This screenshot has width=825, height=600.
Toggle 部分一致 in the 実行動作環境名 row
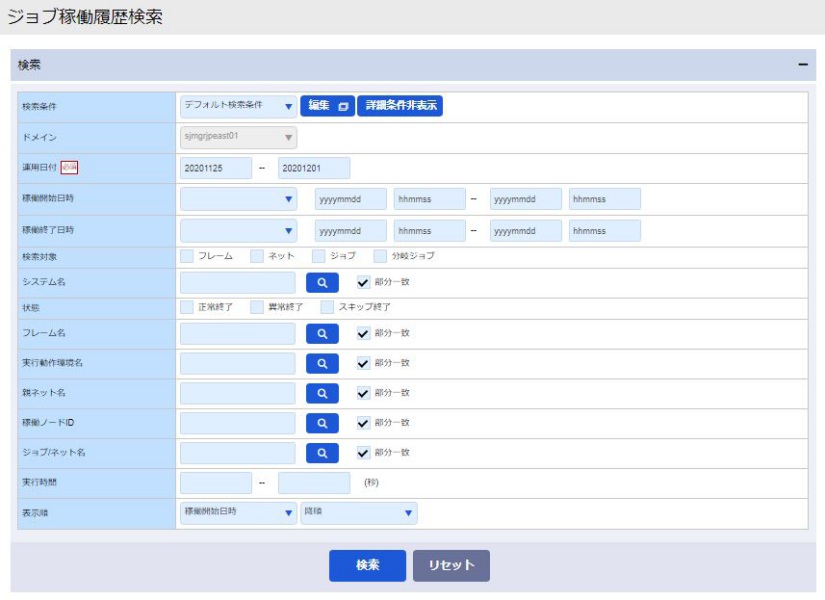point(363,364)
